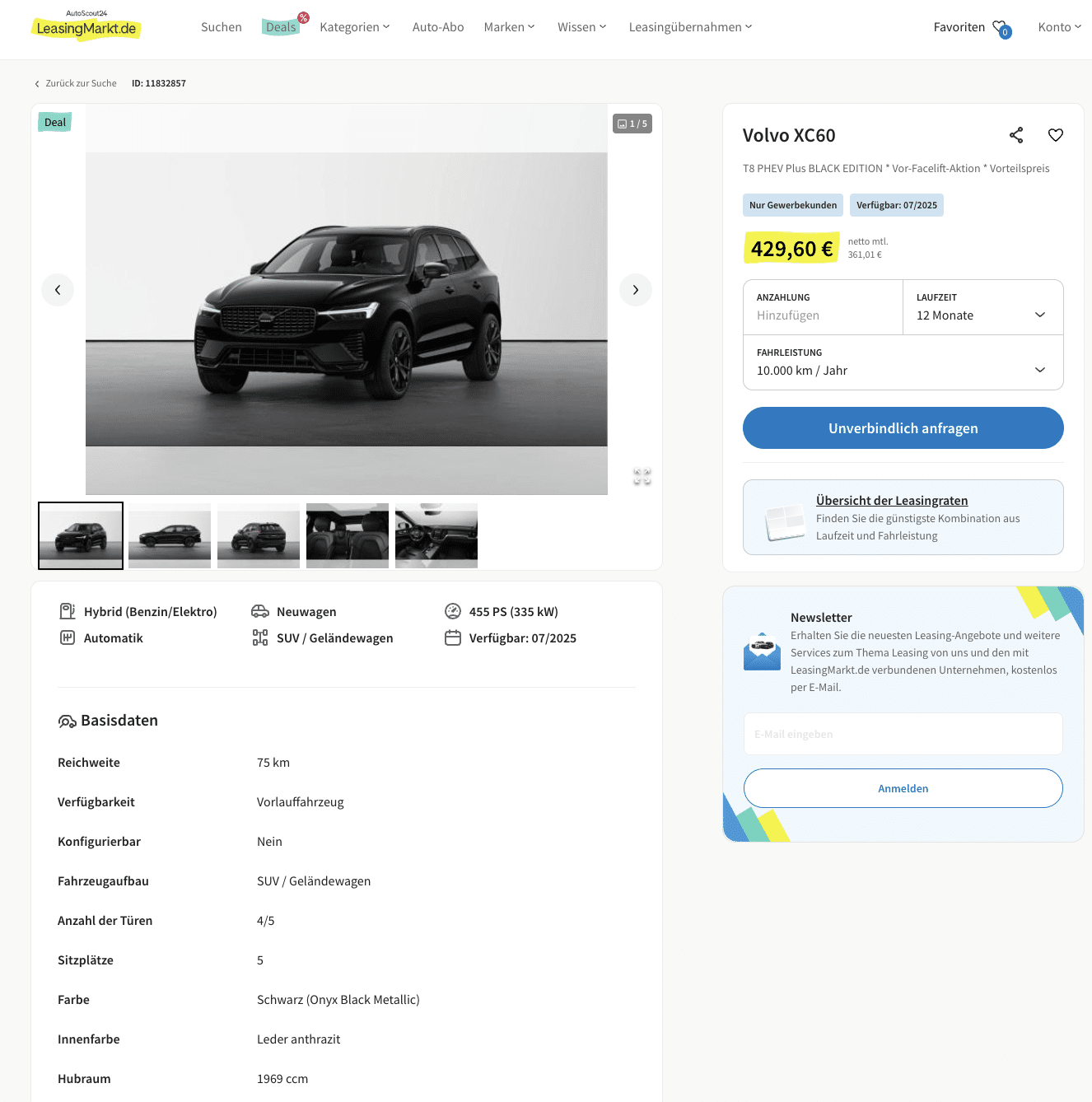1092x1102 pixels.
Task: Click the Verfügbarkeit value Vorlauffahrzeug
Action: point(301,802)
